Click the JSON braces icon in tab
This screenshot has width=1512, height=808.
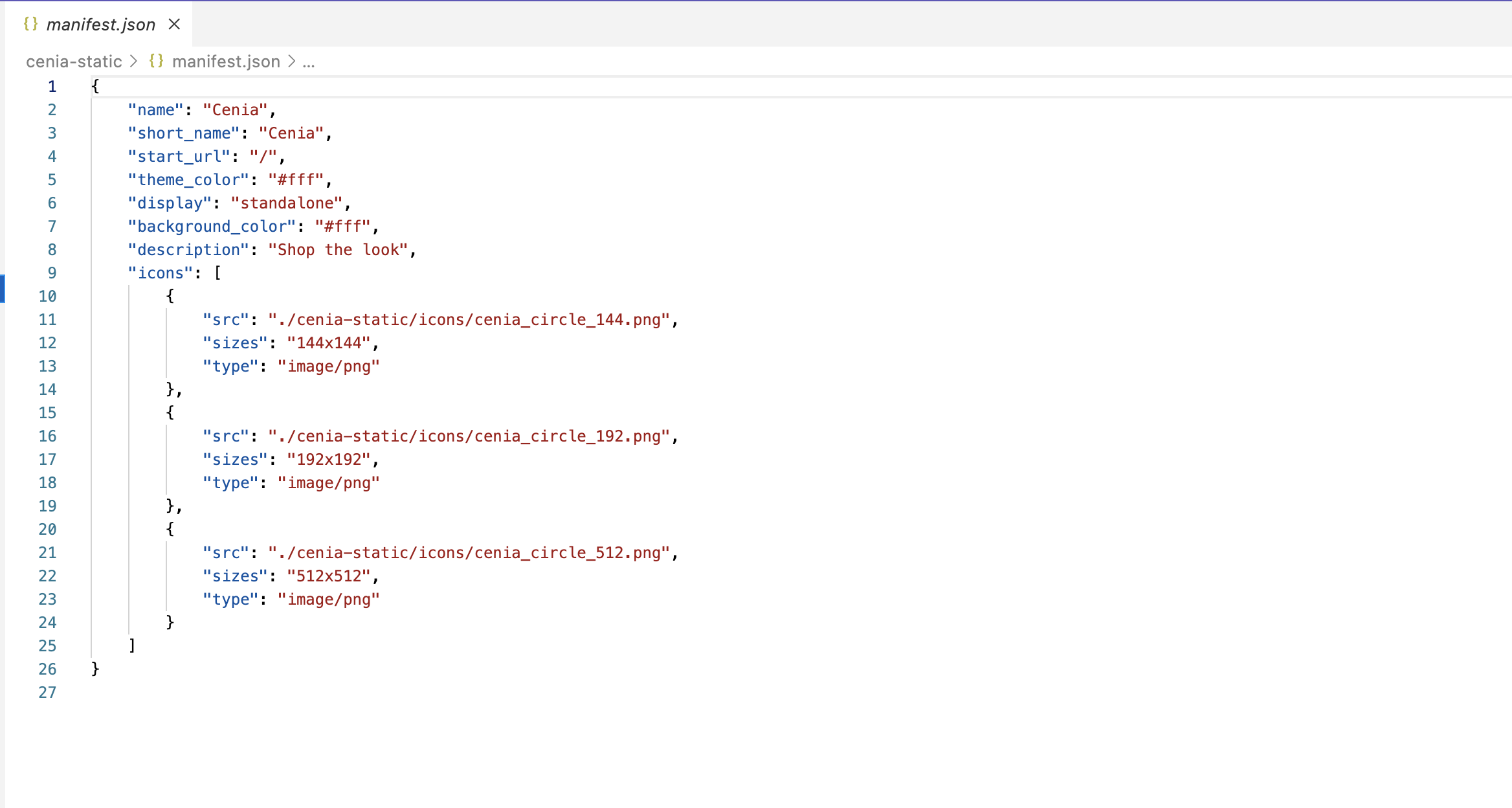[x=30, y=24]
